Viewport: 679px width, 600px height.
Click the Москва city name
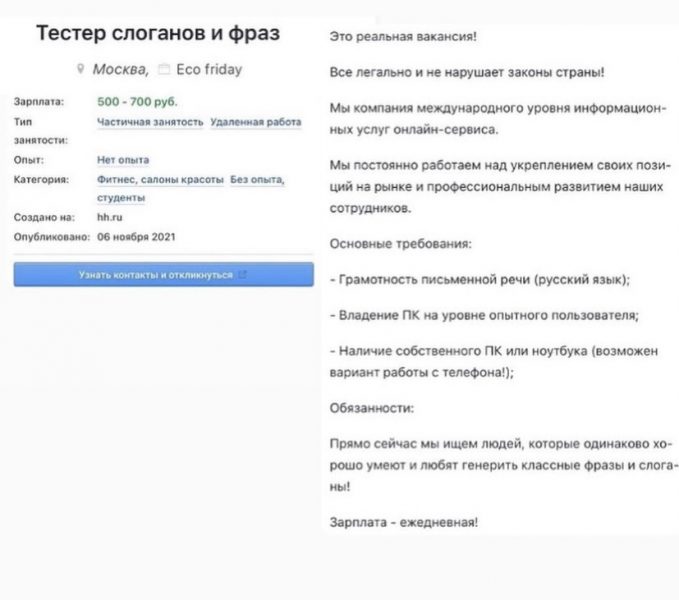click(120, 70)
